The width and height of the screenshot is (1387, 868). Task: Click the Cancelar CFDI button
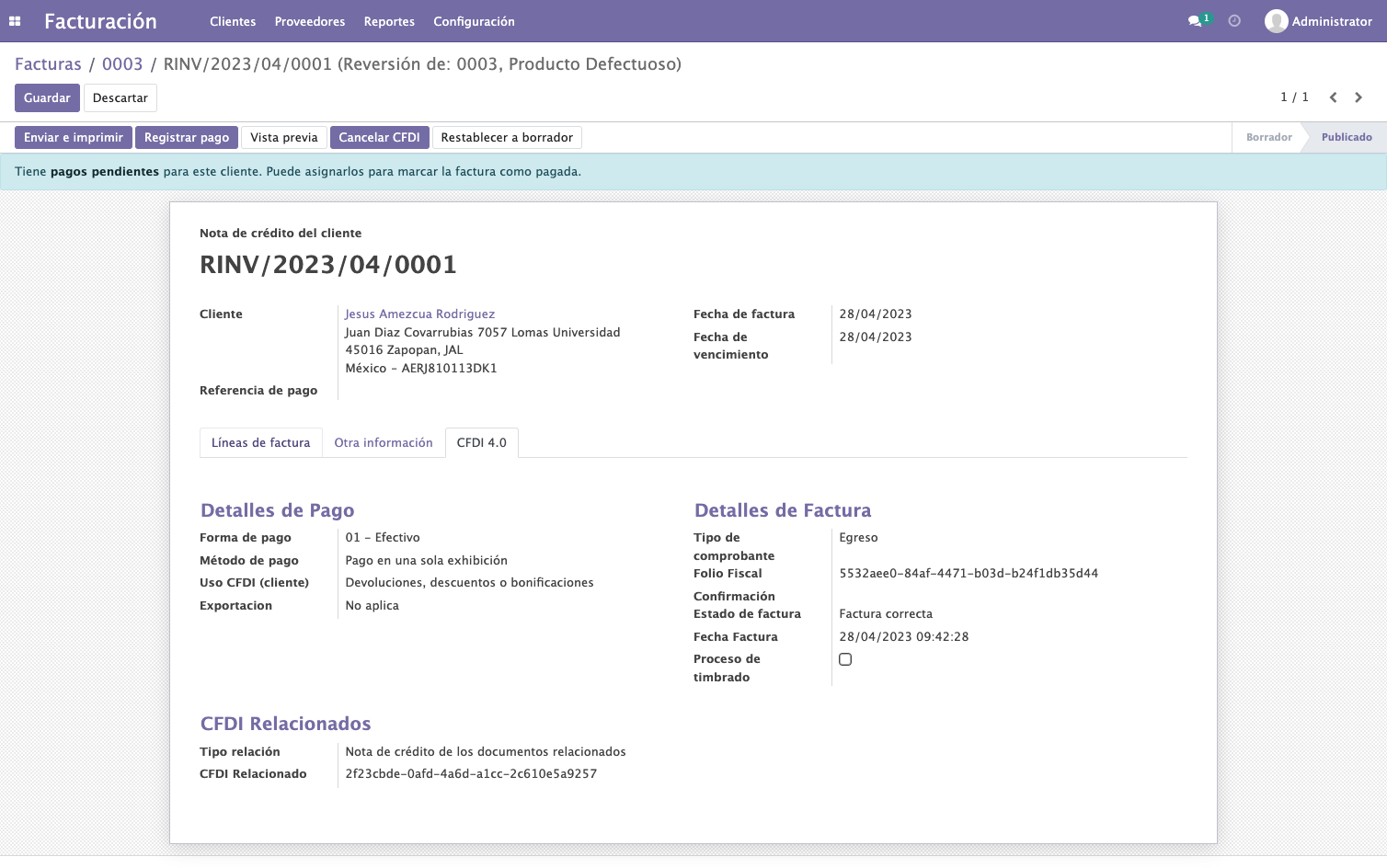380,138
